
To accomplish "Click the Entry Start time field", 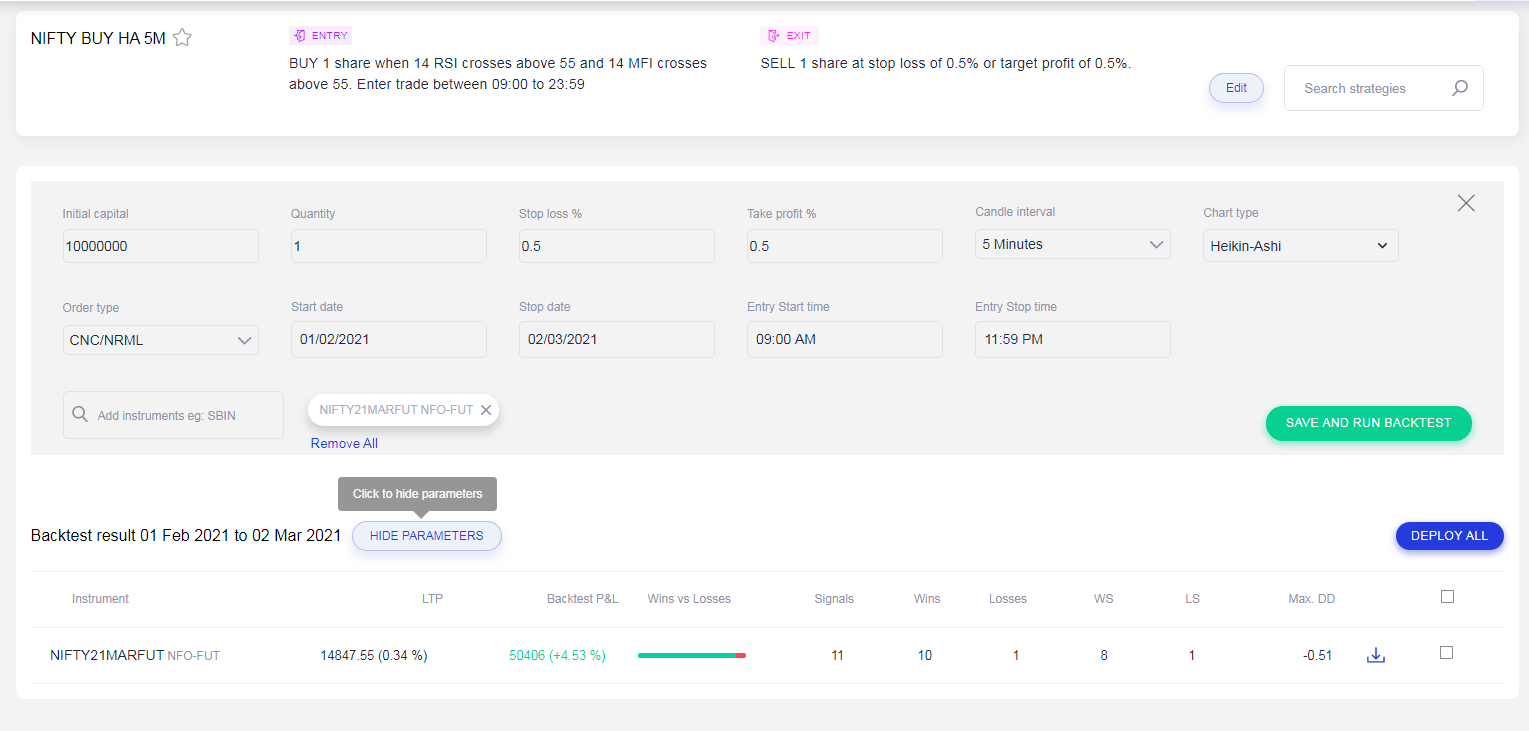I will pos(845,339).
